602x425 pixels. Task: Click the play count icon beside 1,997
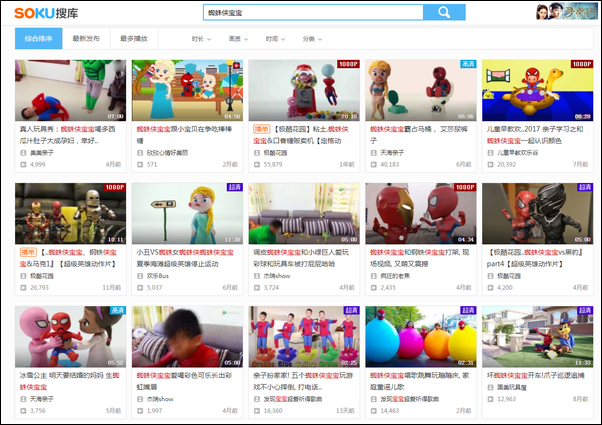click(140, 411)
